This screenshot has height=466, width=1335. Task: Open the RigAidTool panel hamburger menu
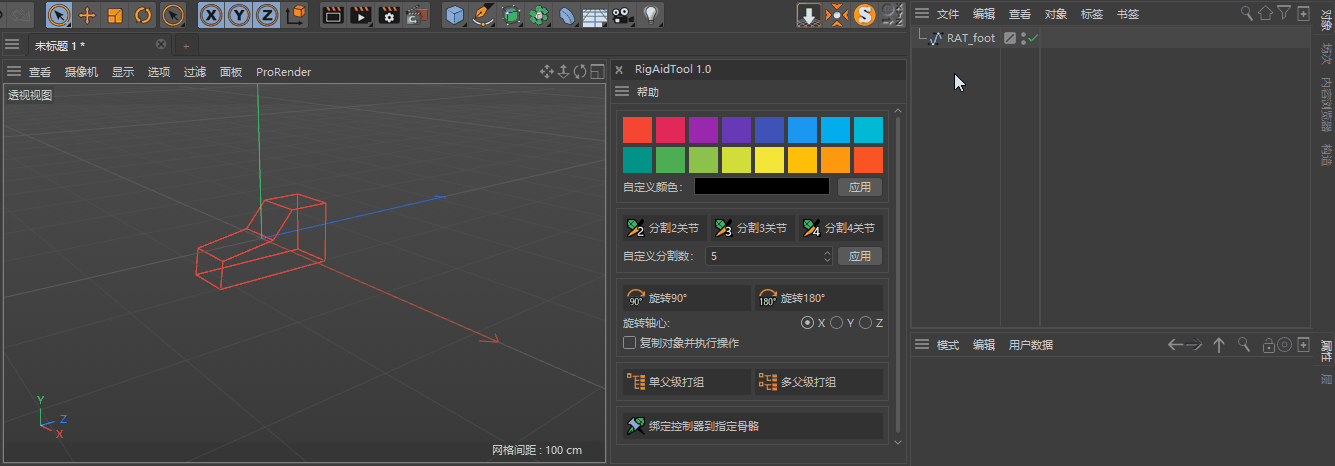(622, 92)
